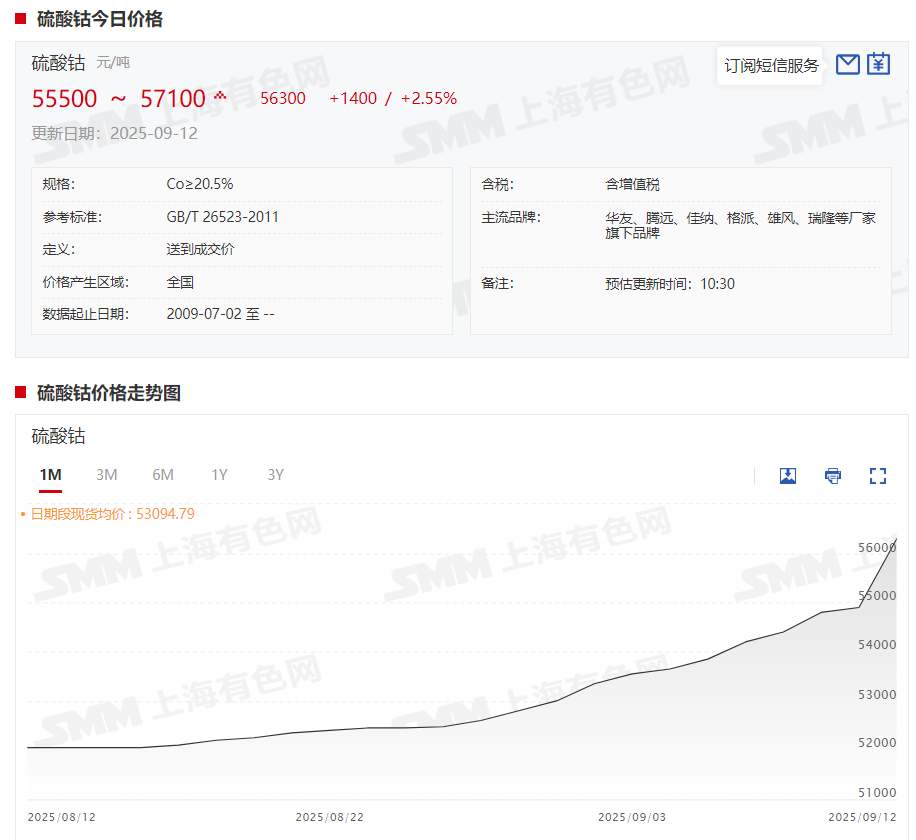
Task: Switch chart to 3M range
Action: pyautogui.click(x=107, y=475)
